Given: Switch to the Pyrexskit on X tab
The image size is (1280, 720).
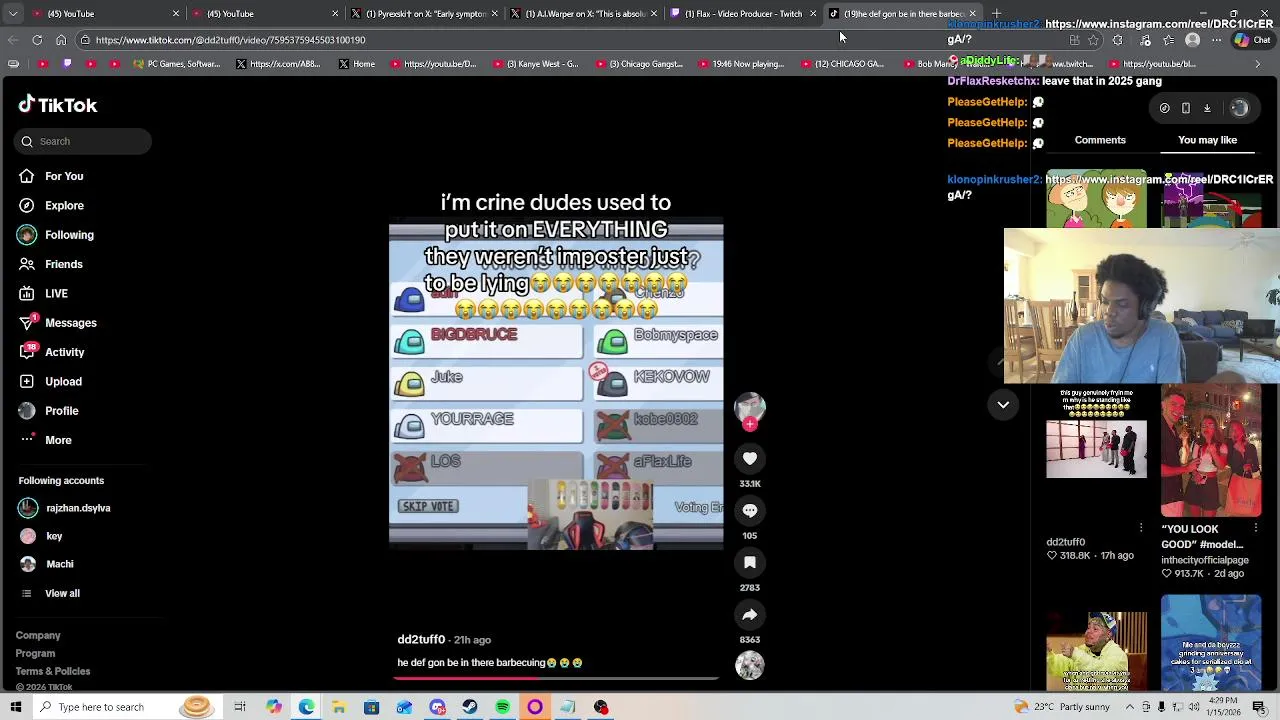Looking at the screenshot, I should (425, 14).
